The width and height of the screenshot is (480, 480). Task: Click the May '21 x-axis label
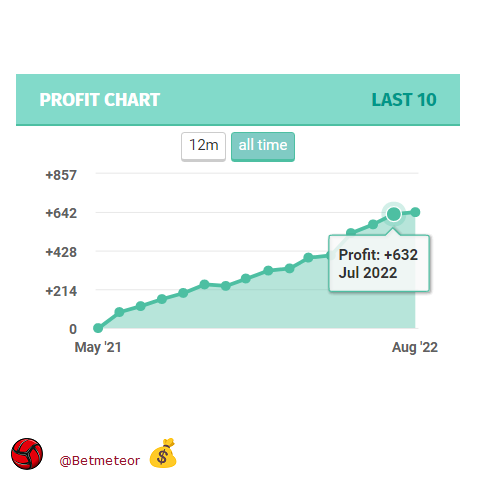pyautogui.click(x=98, y=347)
